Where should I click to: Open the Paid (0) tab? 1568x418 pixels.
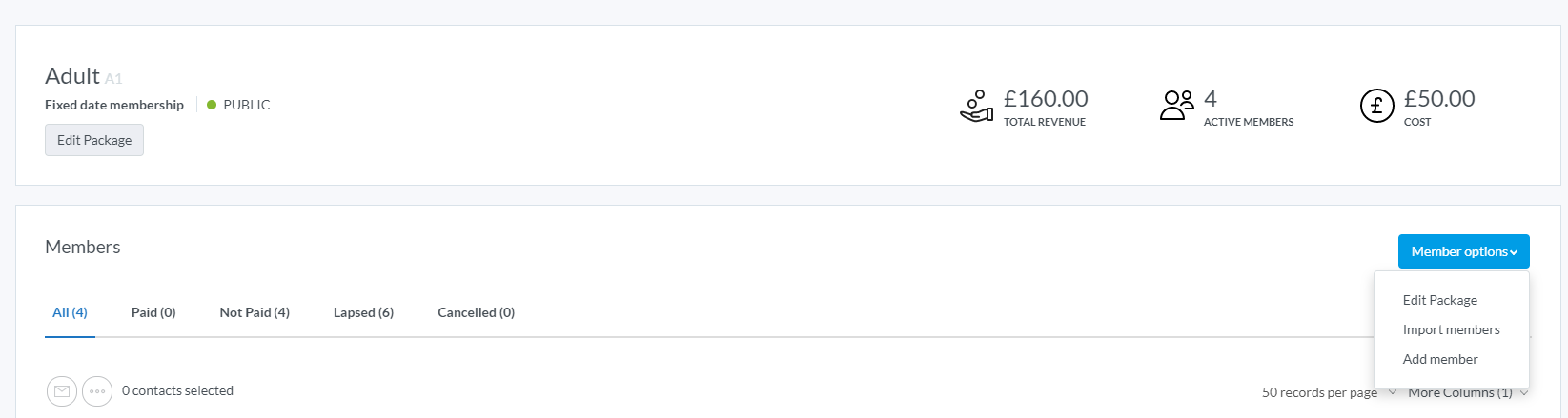[x=153, y=312]
